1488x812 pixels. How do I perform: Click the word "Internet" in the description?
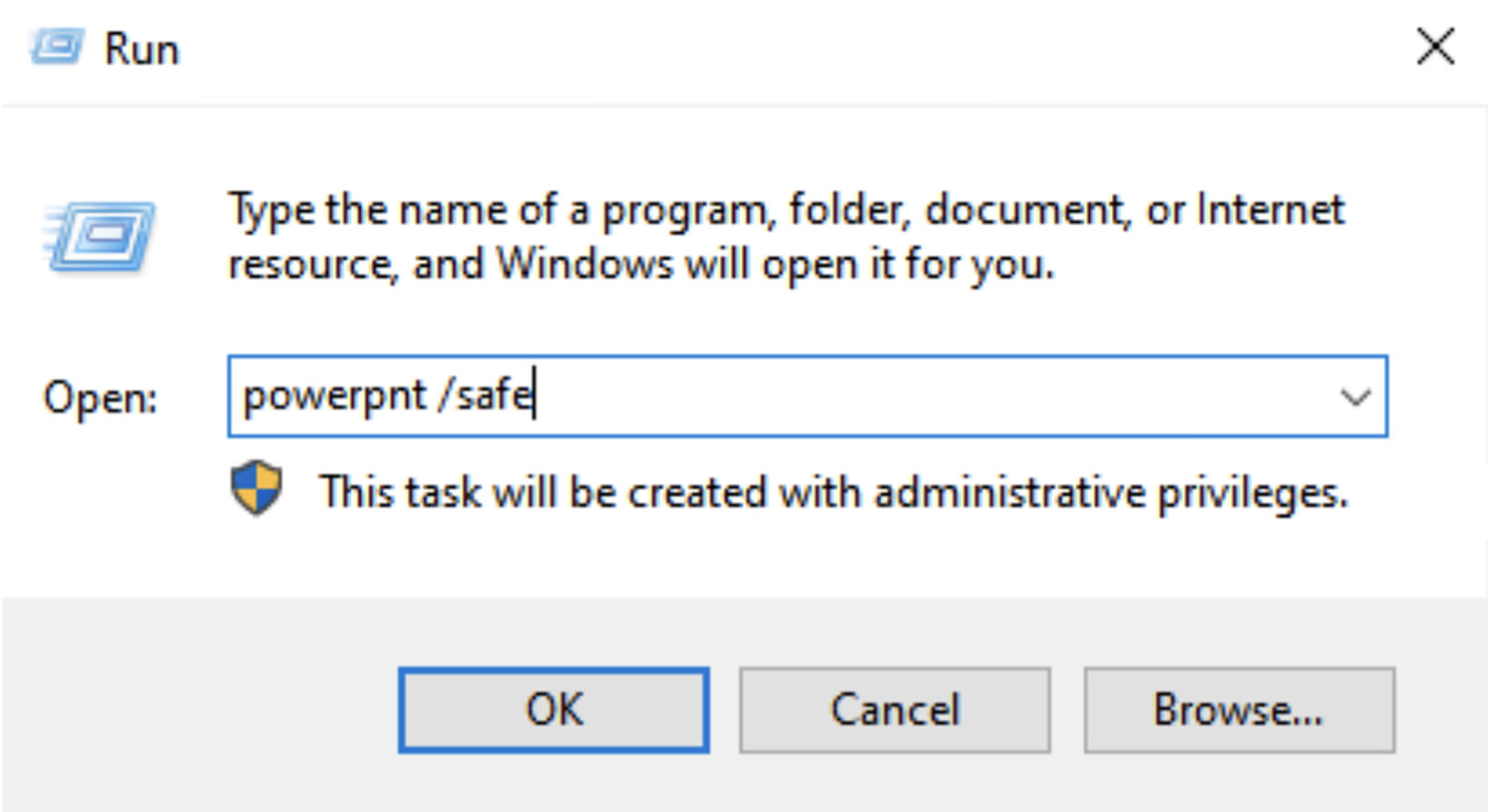coord(1271,209)
